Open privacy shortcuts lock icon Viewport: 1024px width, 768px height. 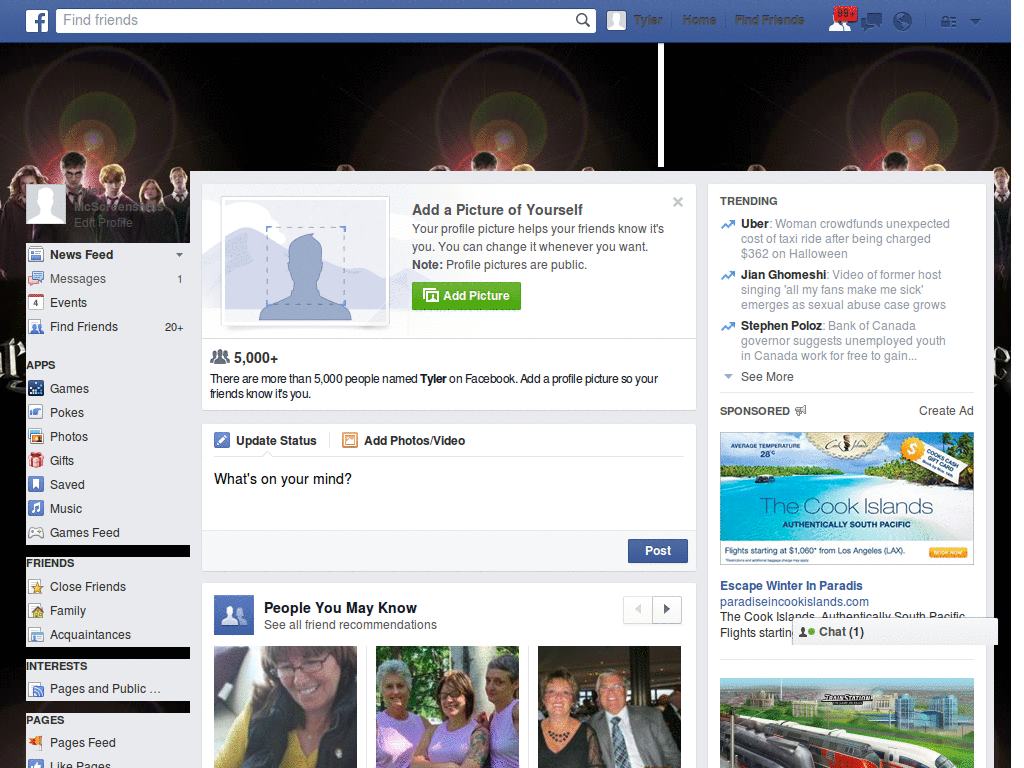point(948,22)
